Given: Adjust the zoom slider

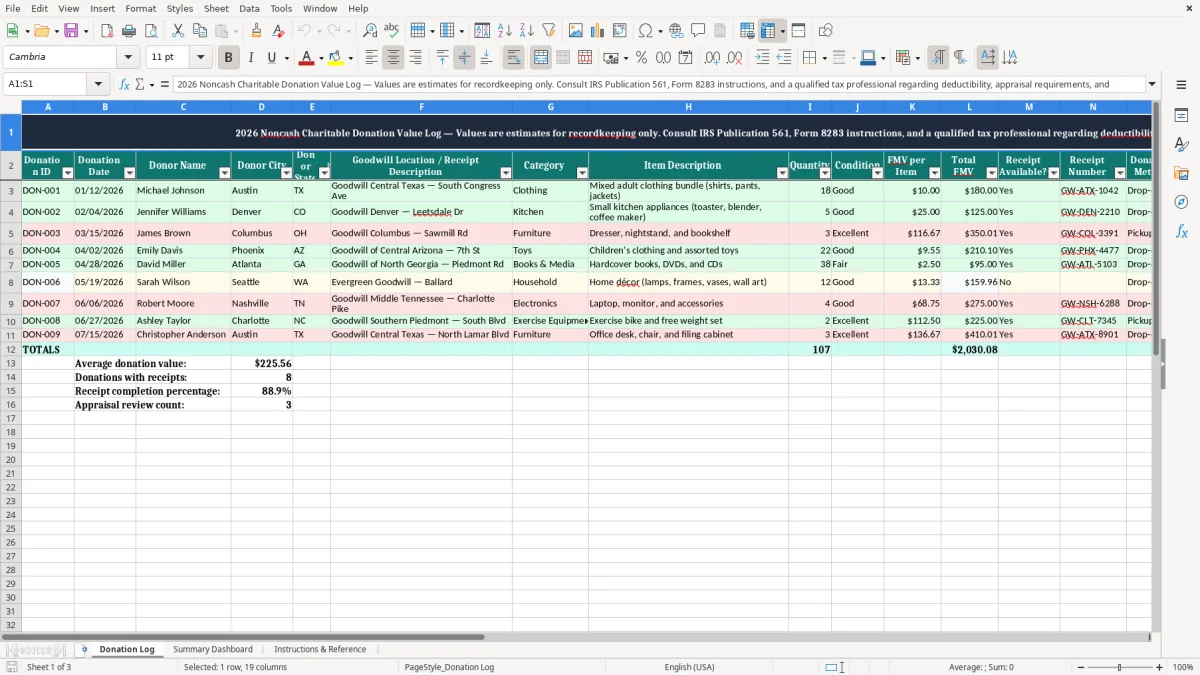Looking at the screenshot, I should click(1120, 667).
